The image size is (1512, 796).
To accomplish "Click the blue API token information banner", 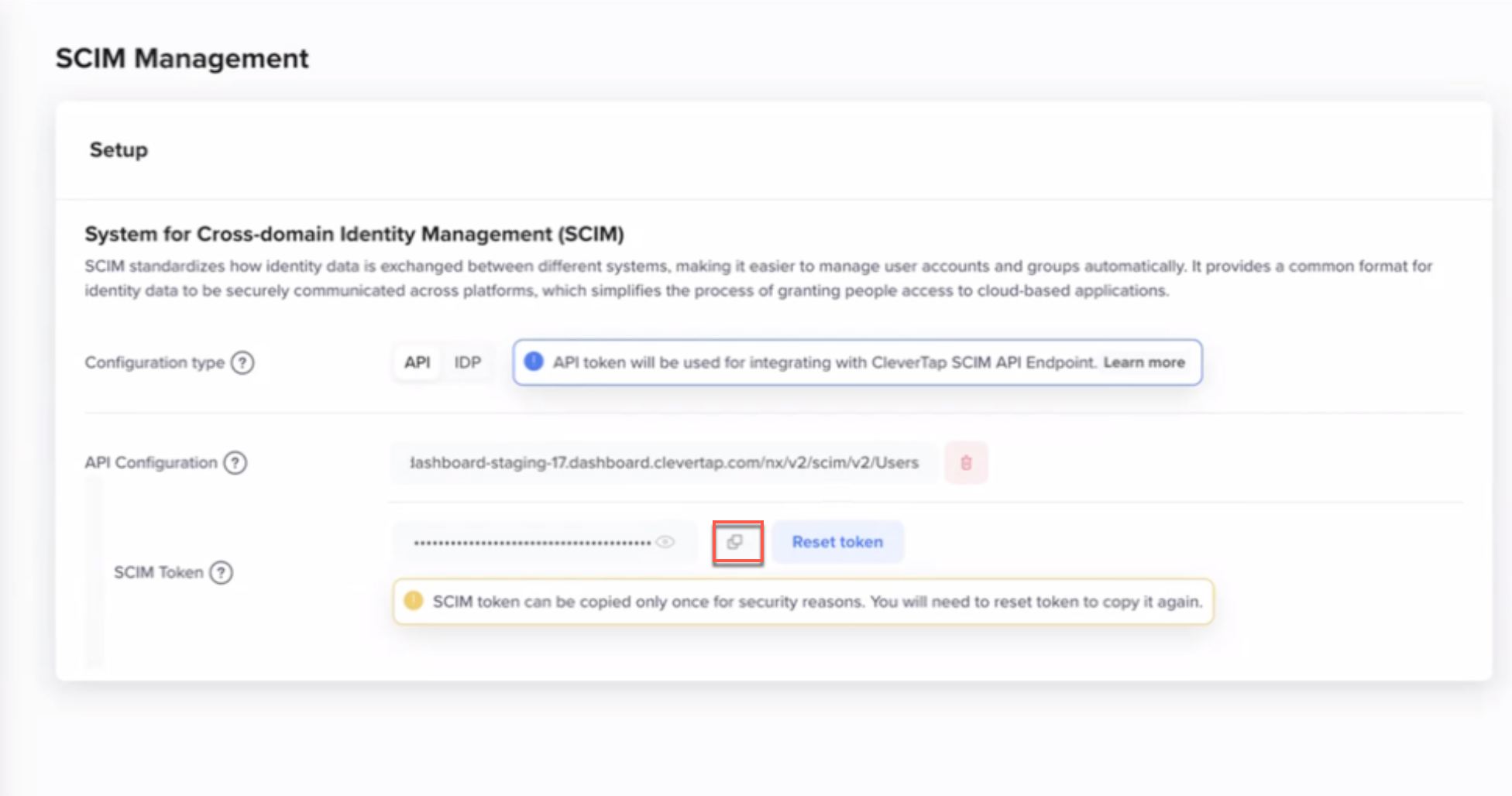I will pos(856,362).
